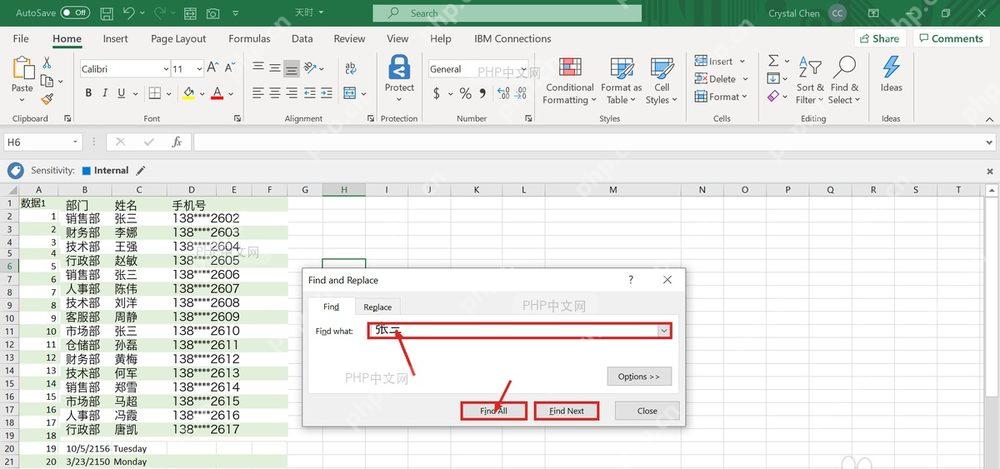
Task: Open the font name dropdown Calibri
Action: point(166,69)
